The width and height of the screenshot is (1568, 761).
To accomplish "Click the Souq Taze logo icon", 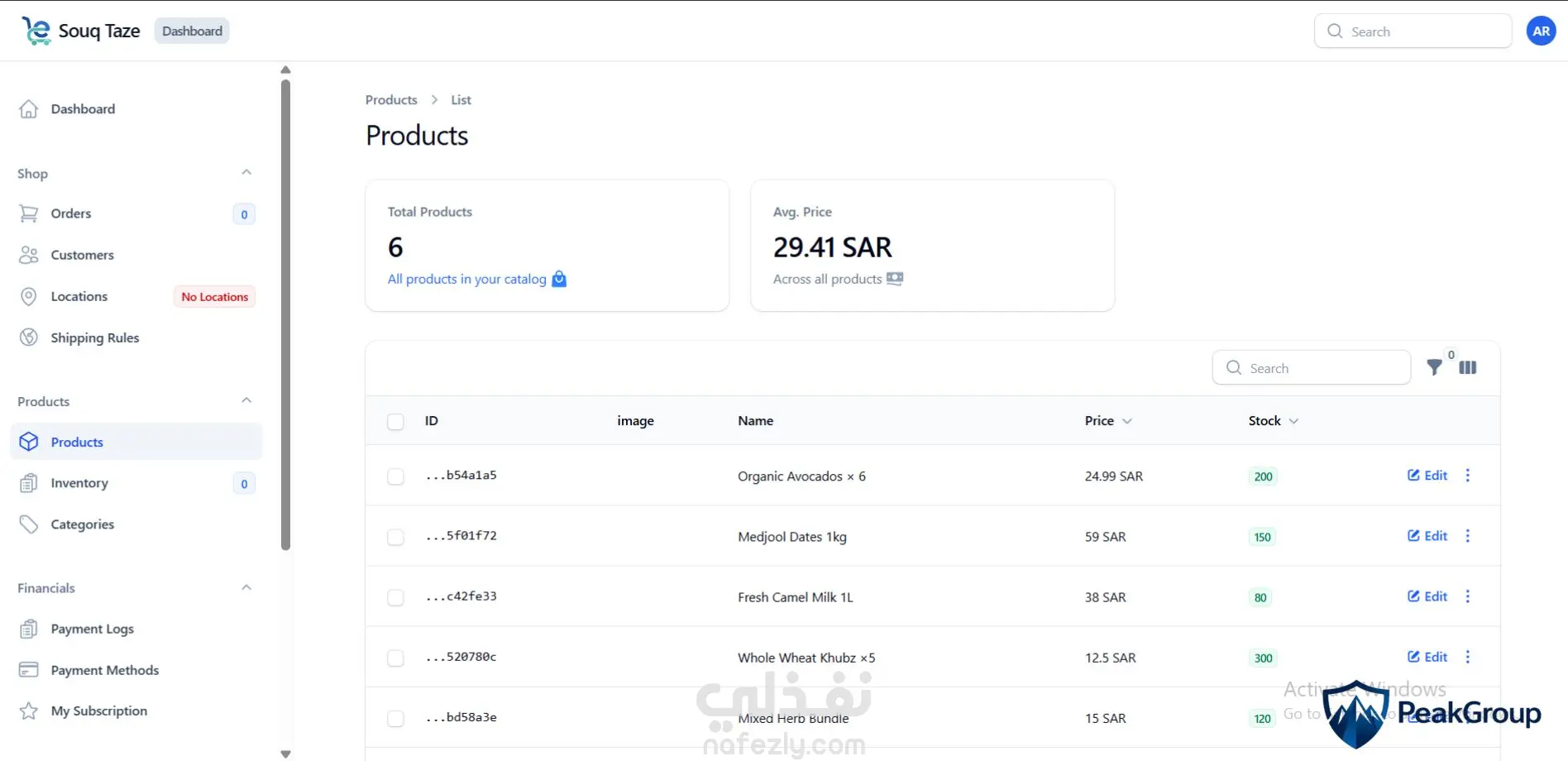I will coord(36,31).
